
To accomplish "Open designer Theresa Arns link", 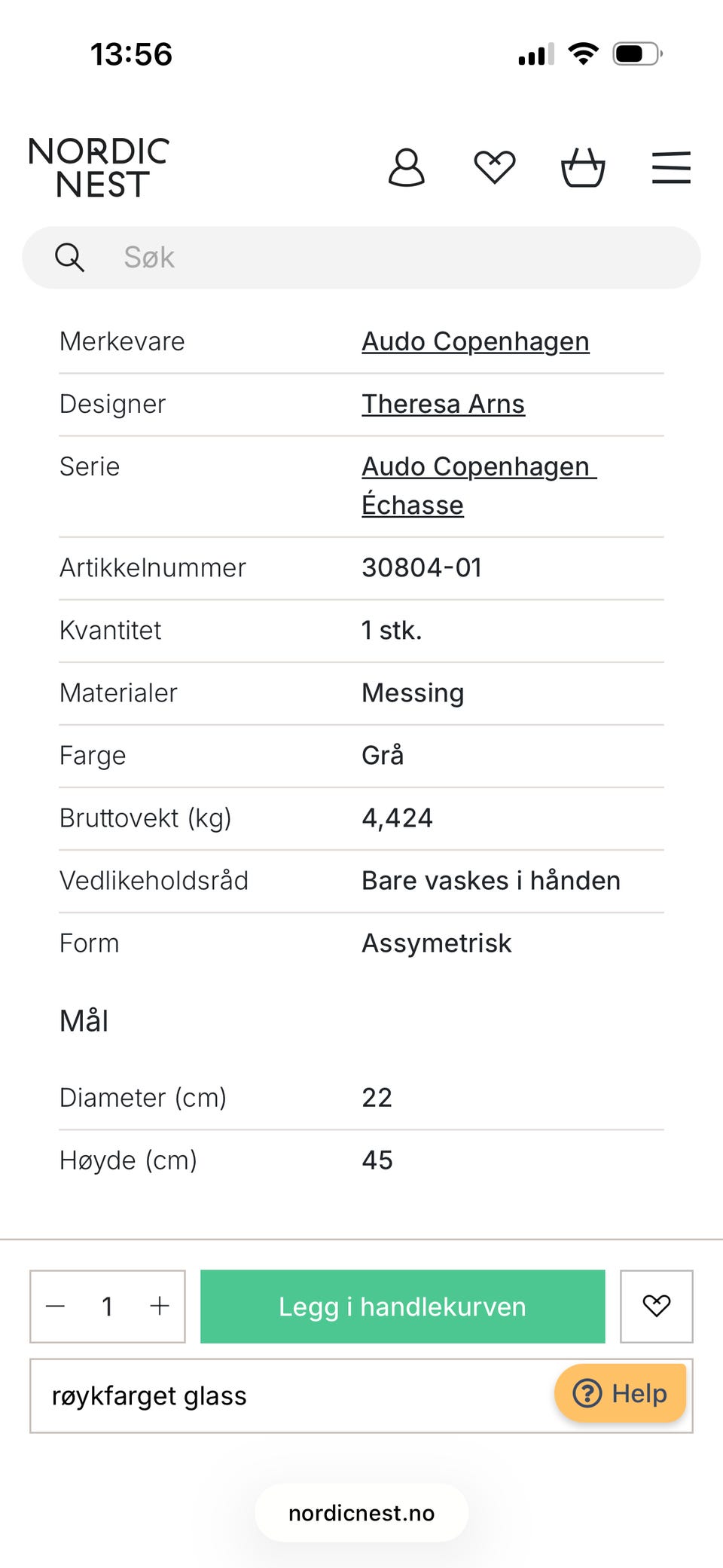I will (x=443, y=405).
